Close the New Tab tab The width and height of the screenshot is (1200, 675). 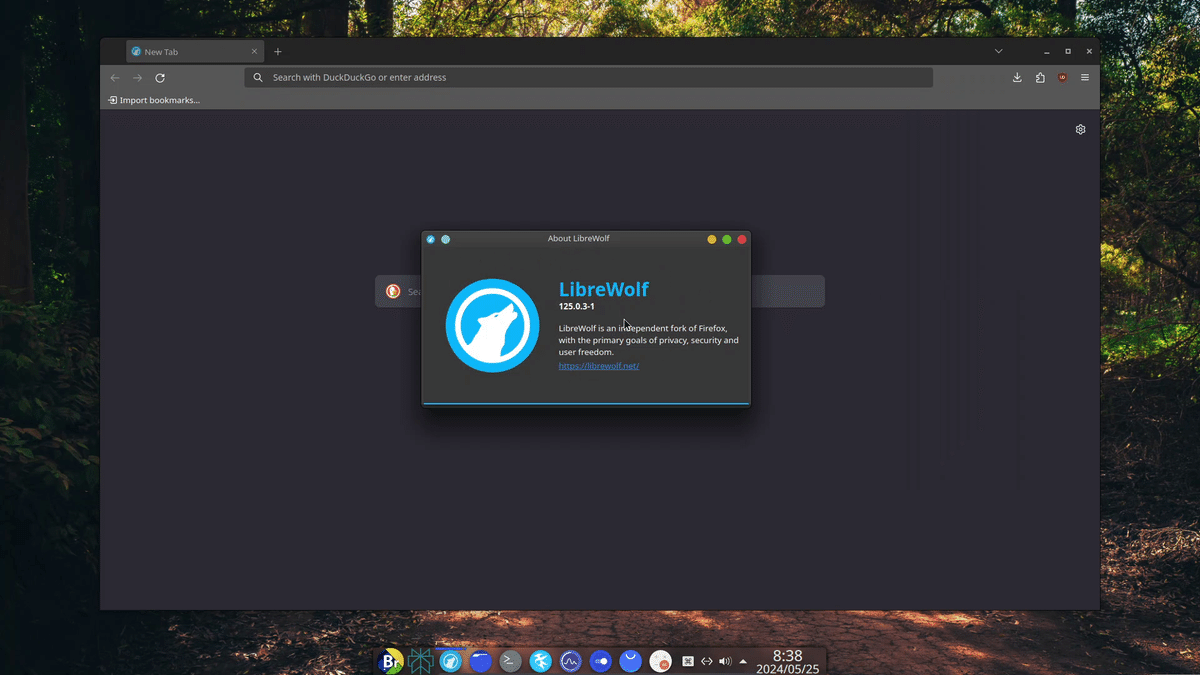pos(254,52)
